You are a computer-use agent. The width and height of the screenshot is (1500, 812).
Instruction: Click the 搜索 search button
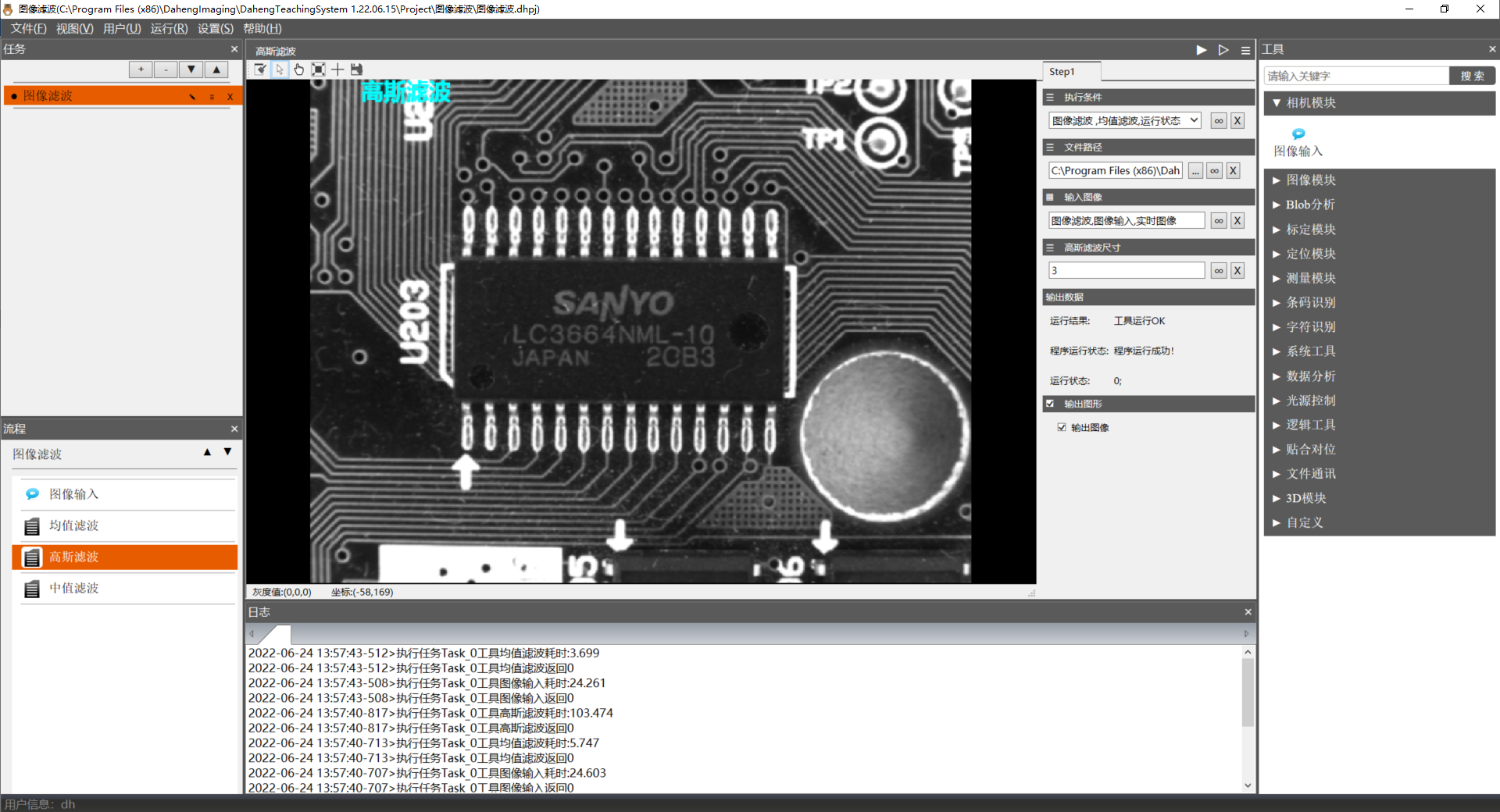point(1472,76)
